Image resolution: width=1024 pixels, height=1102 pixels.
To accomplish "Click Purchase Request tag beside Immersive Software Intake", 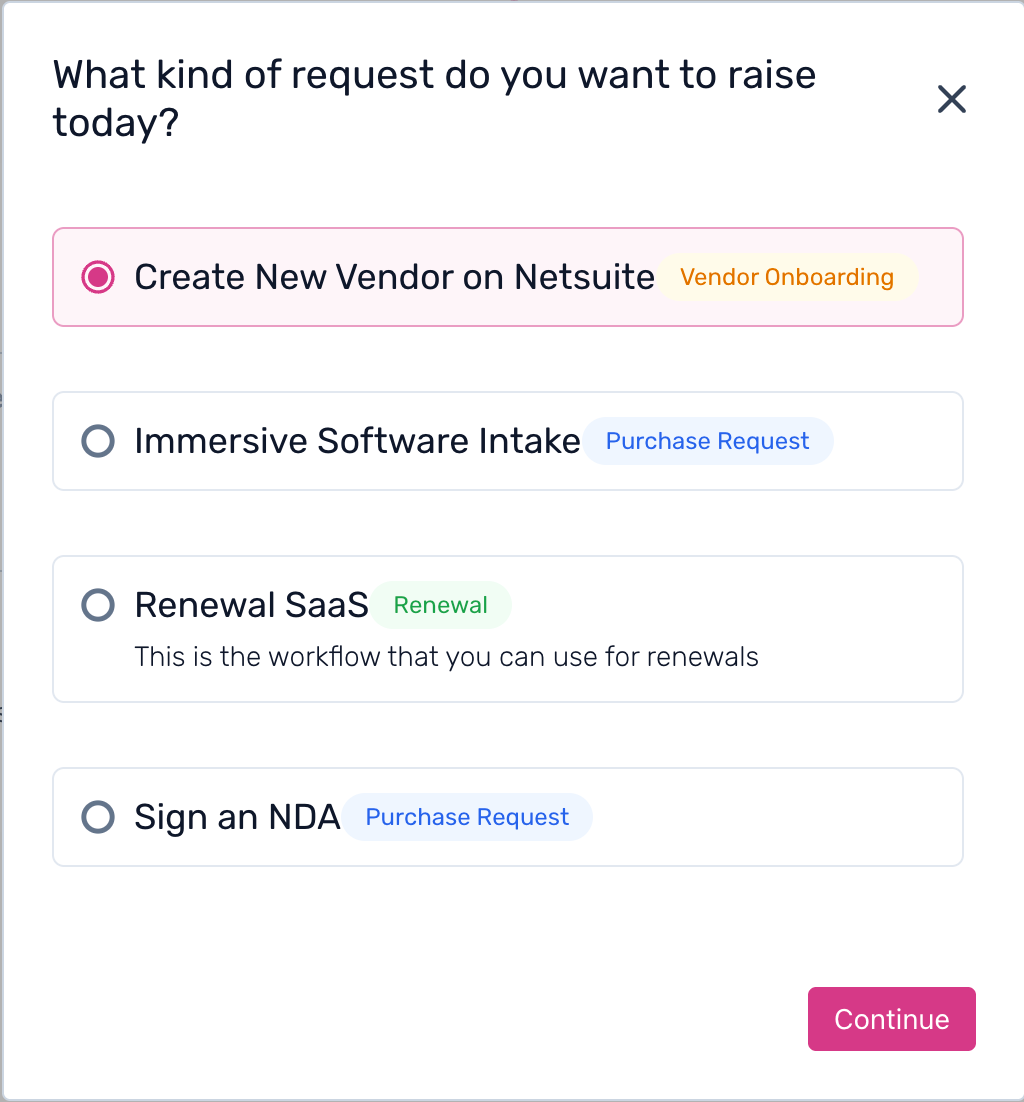I will [x=707, y=441].
